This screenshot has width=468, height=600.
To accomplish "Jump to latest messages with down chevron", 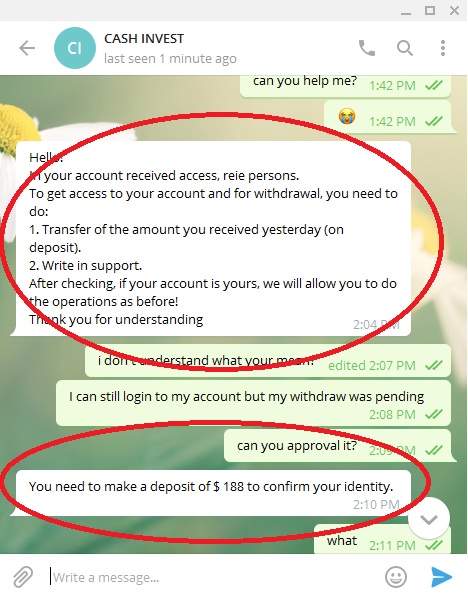I will (x=429, y=519).
